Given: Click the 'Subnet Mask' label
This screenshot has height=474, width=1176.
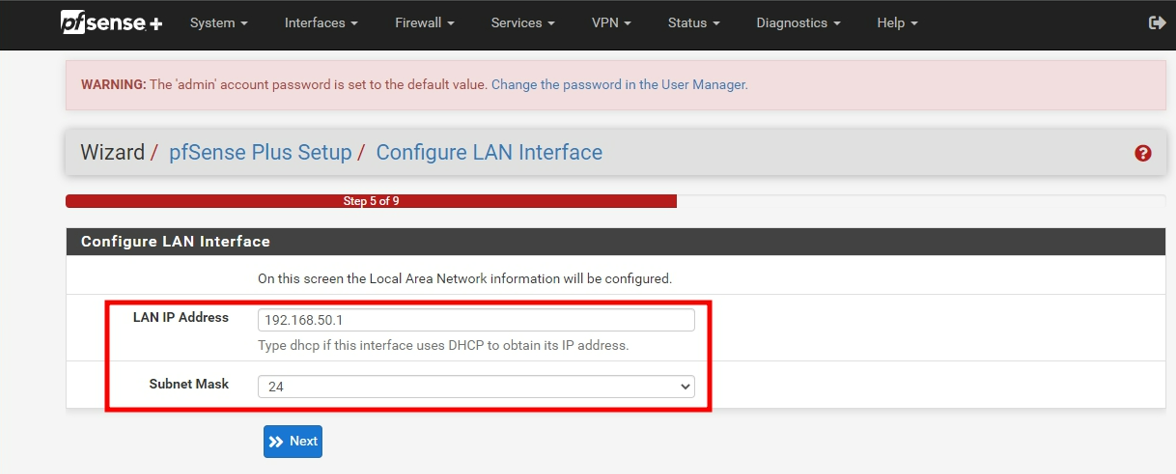Looking at the screenshot, I should [189, 384].
